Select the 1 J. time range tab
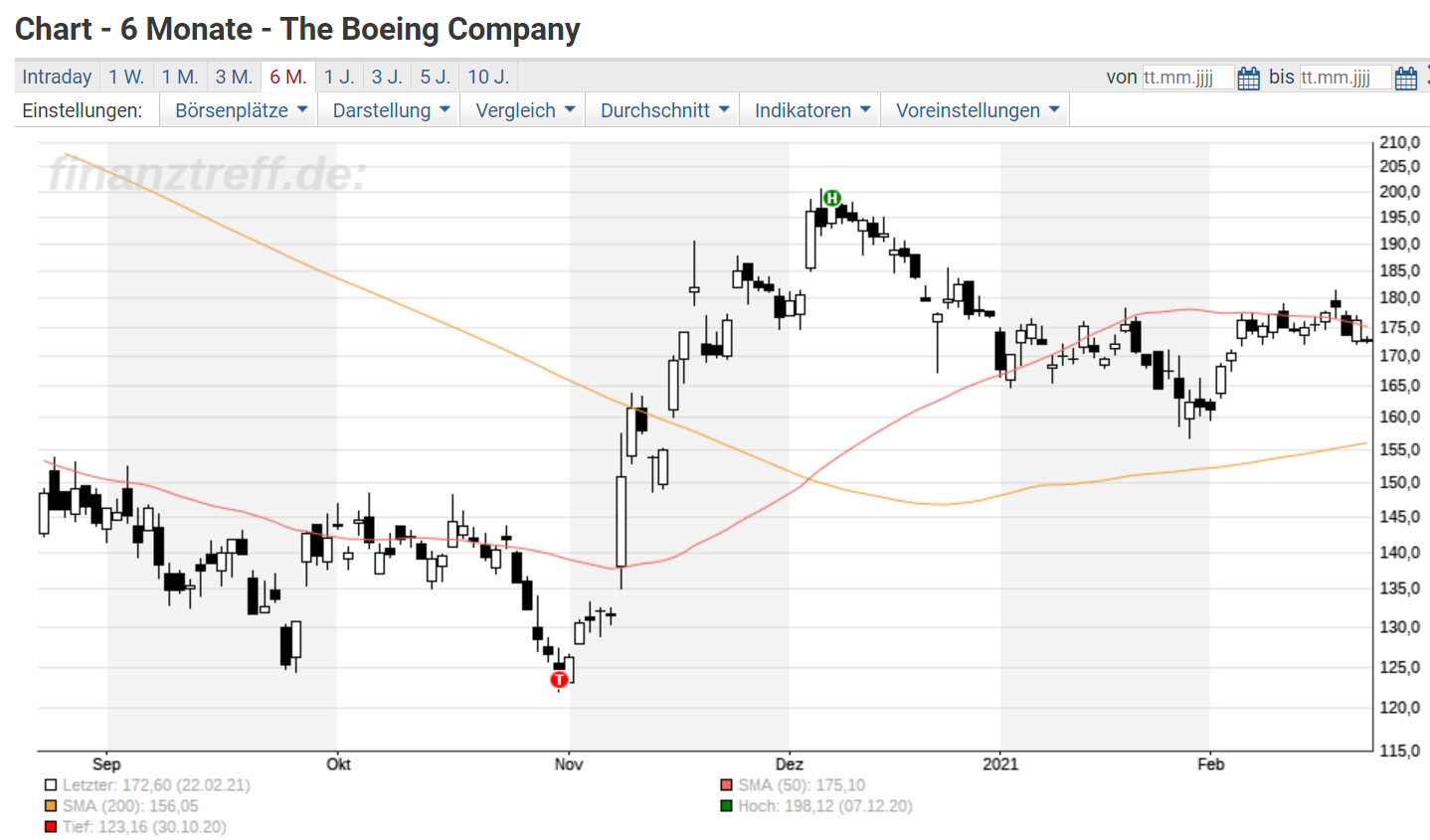Viewport: 1430px width, 840px height. click(x=339, y=77)
